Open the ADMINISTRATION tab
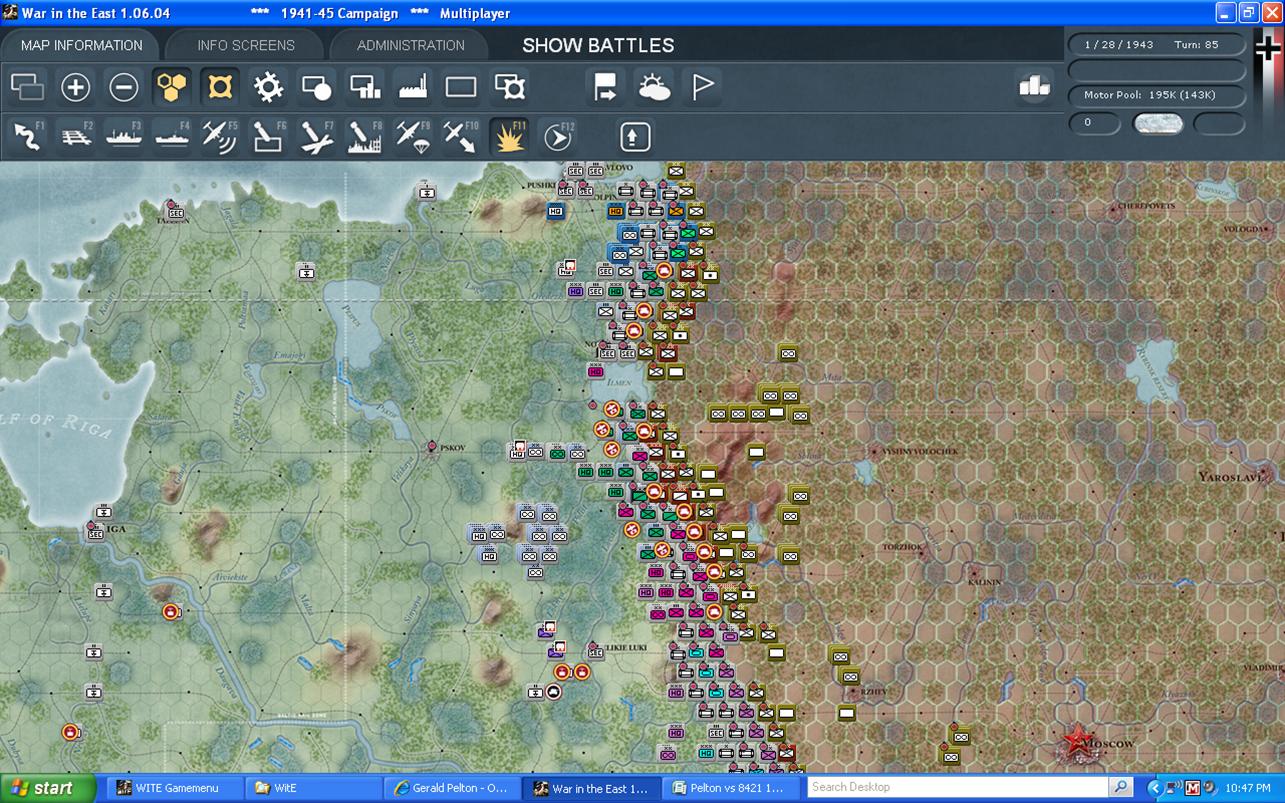 (x=411, y=45)
